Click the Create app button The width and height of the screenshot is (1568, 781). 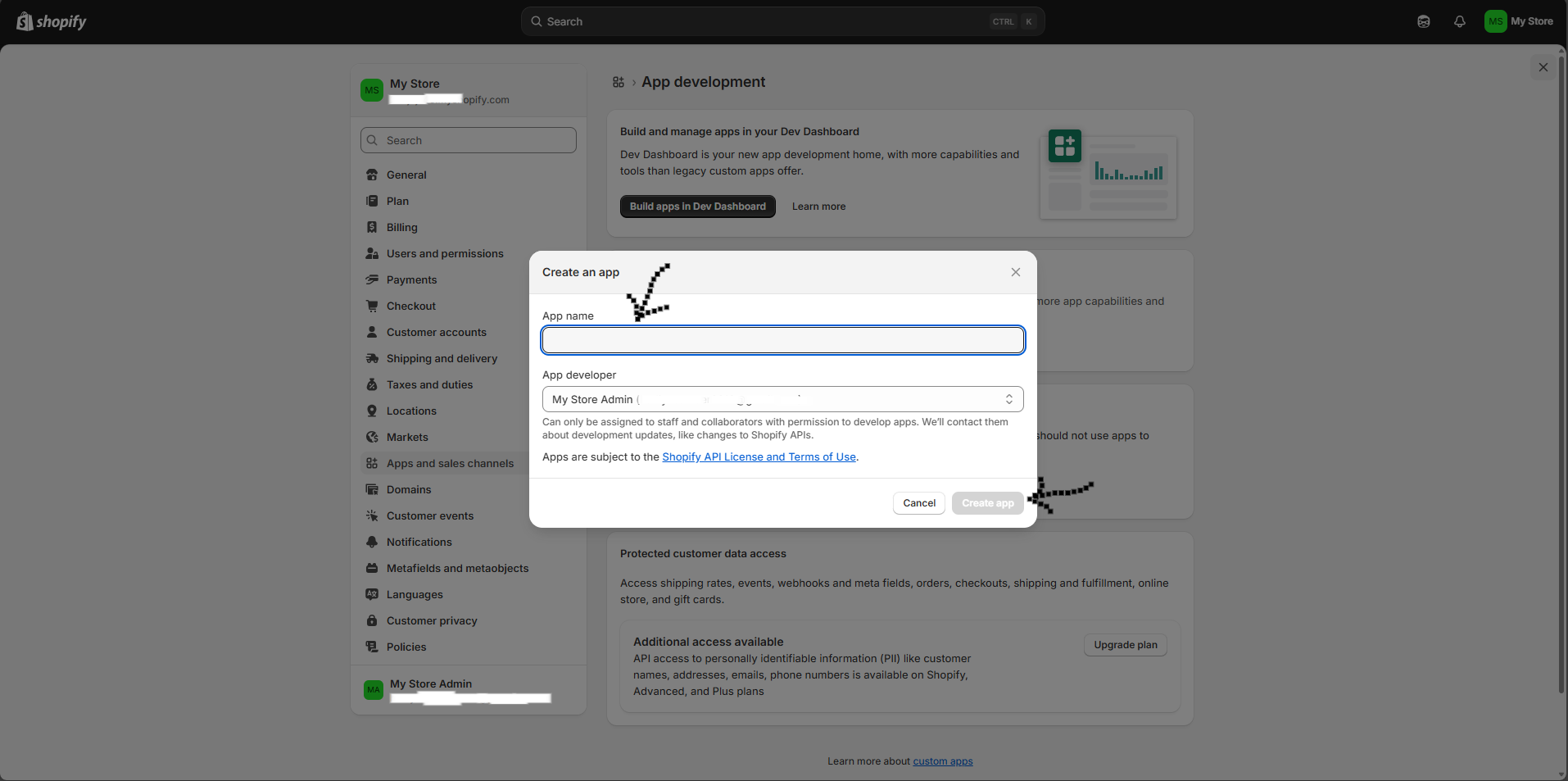point(987,503)
